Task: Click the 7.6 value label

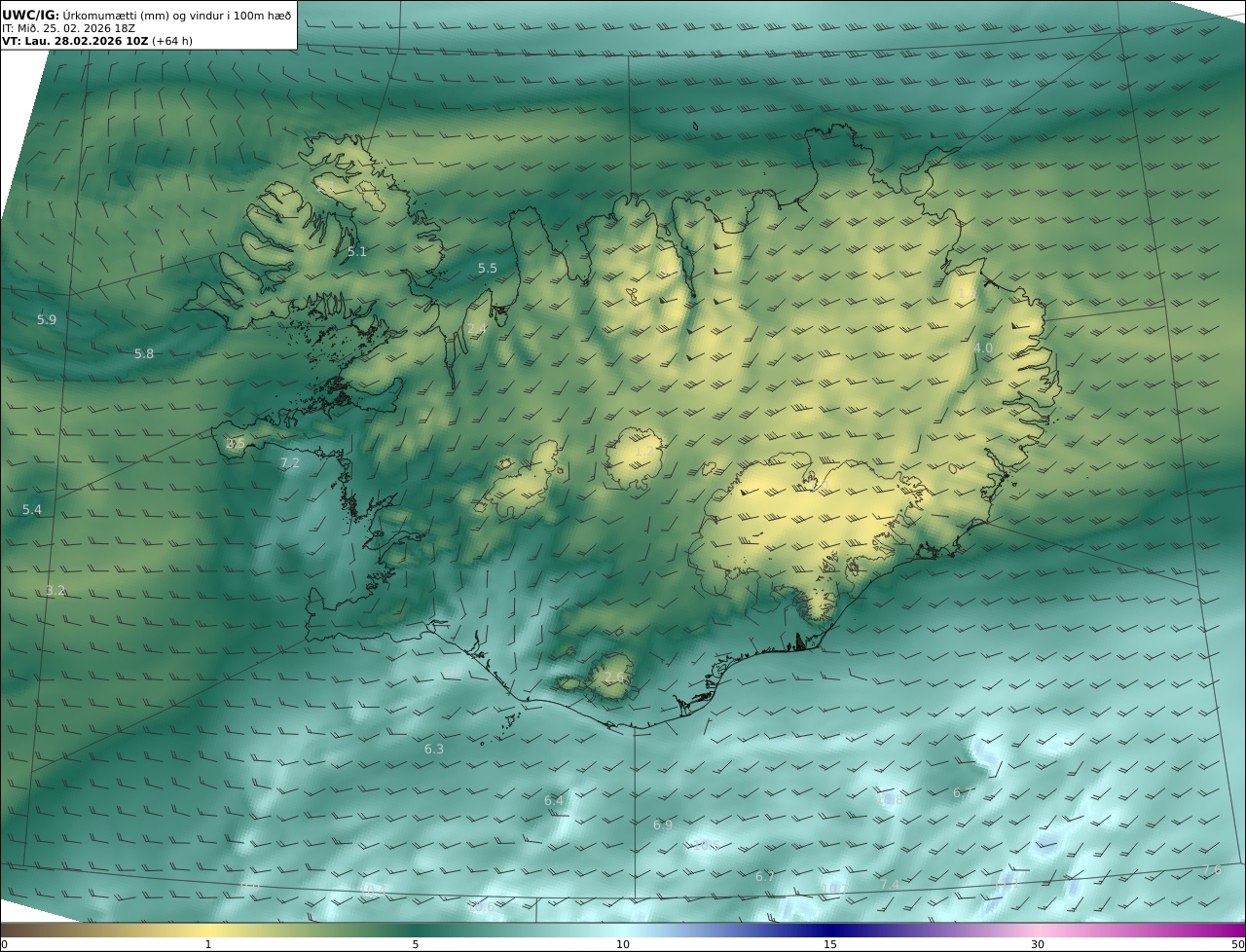Action: pyautogui.click(x=1211, y=869)
